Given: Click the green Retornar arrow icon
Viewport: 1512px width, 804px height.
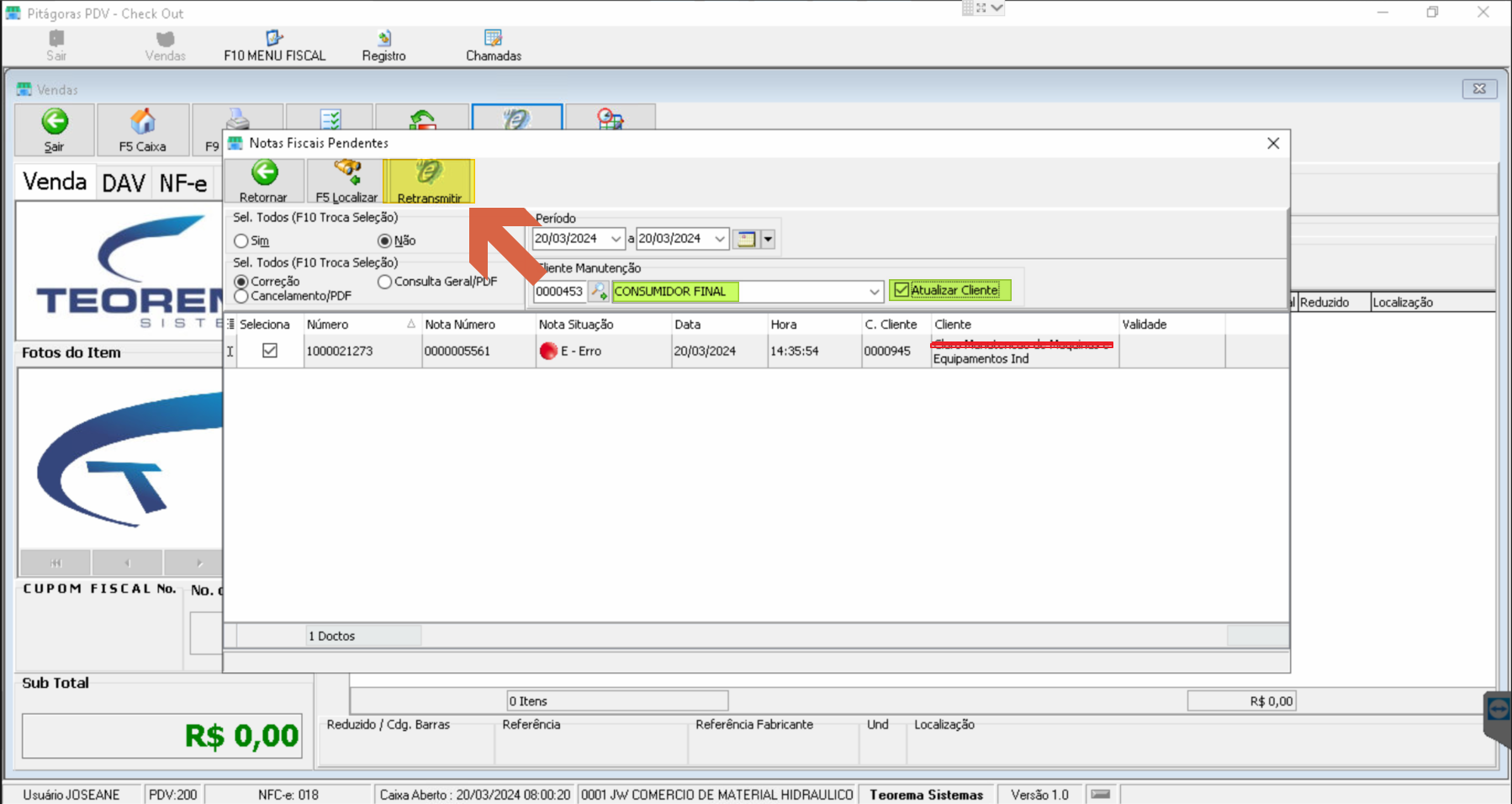Looking at the screenshot, I should (264, 173).
